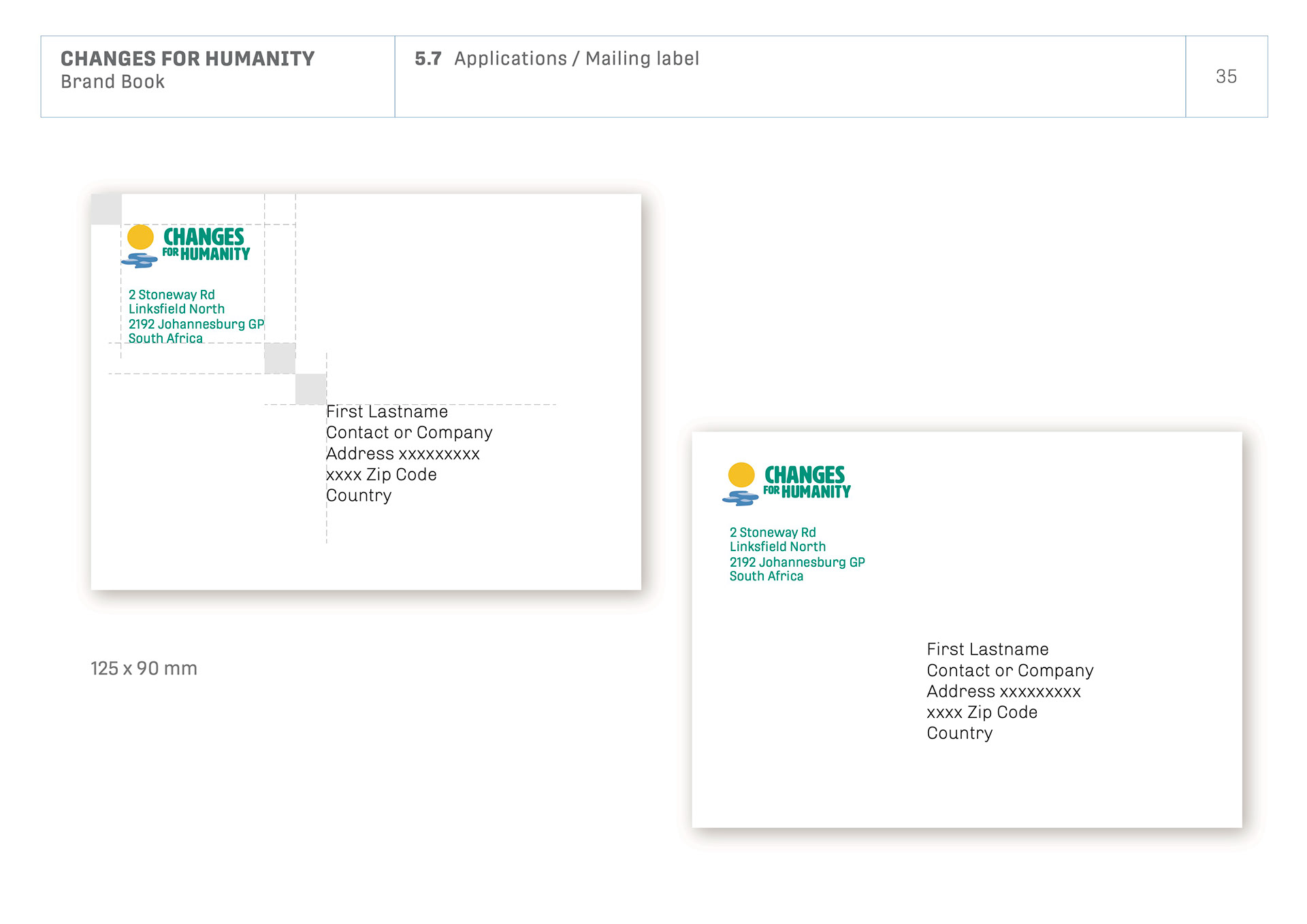Click the 'CHANGES FOR HUMANITY' header title

pos(187,59)
